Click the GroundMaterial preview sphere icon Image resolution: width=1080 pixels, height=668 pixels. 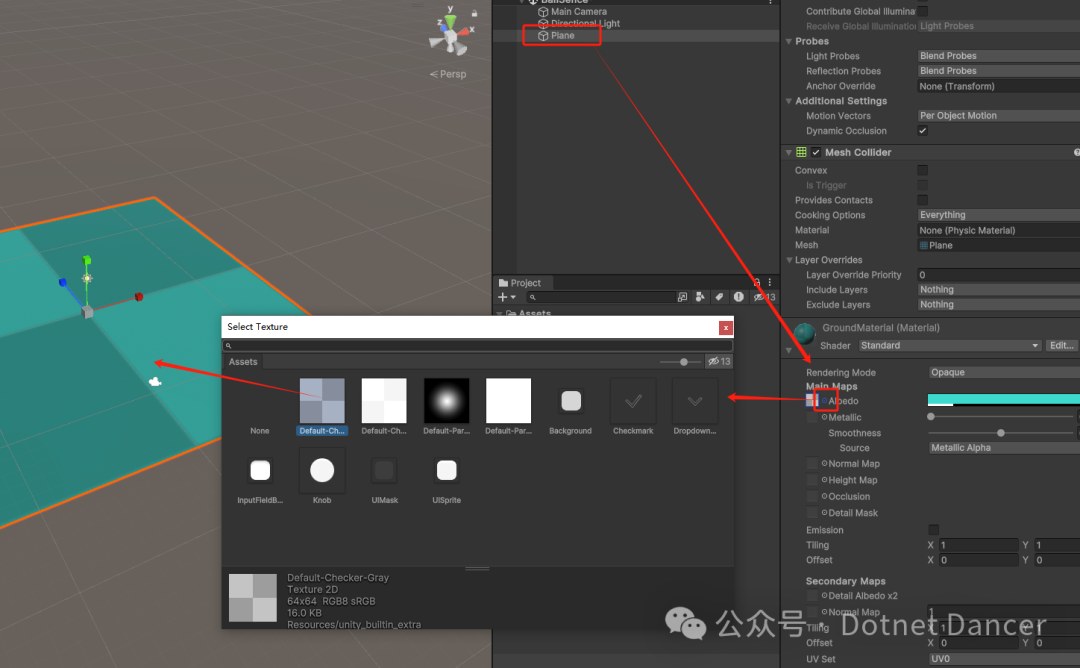[x=804, y=334]
